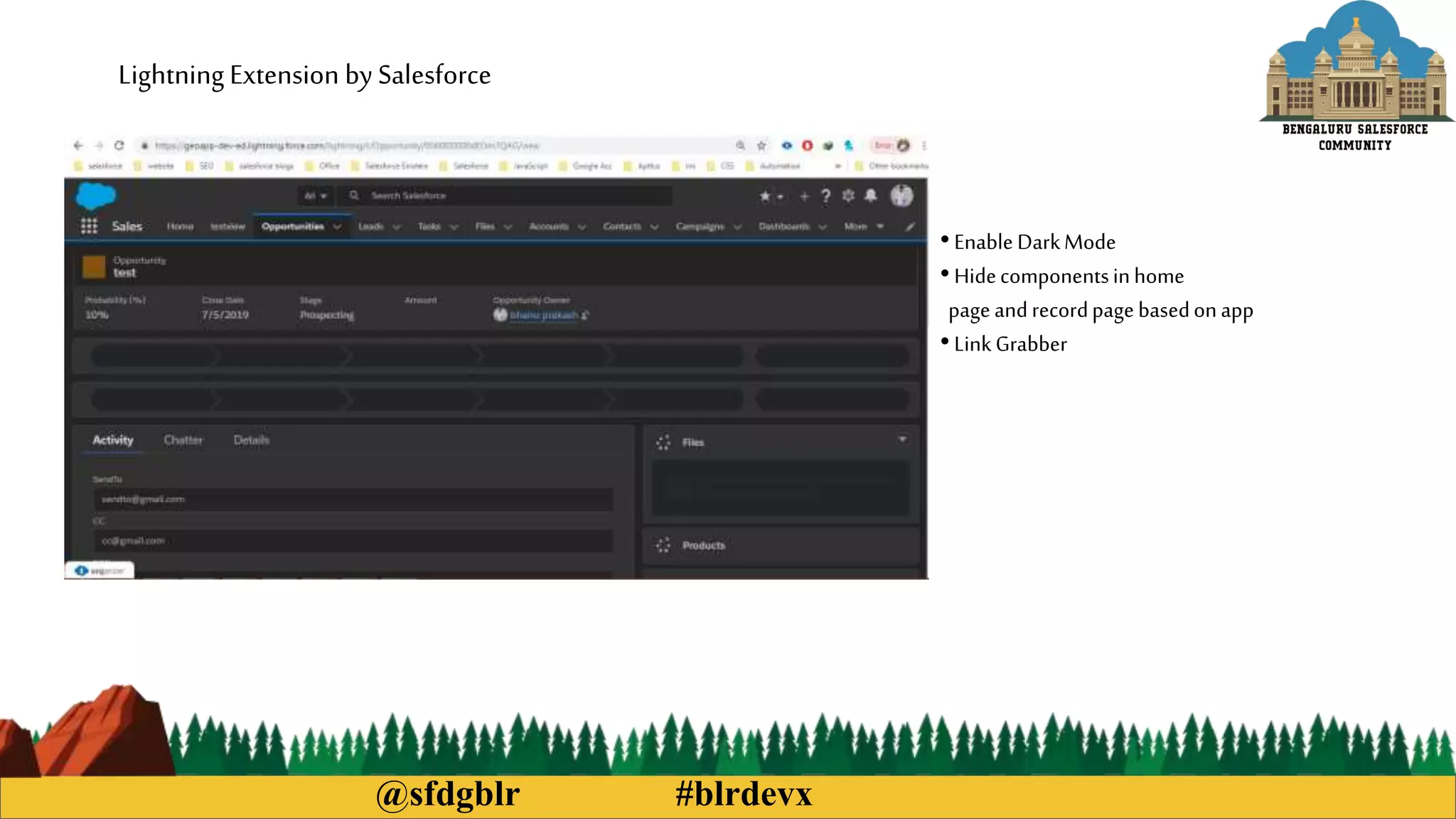Select the Activity tab
Image resolution: width=1456 pixels, height=819 pixels.
point(113,440)
